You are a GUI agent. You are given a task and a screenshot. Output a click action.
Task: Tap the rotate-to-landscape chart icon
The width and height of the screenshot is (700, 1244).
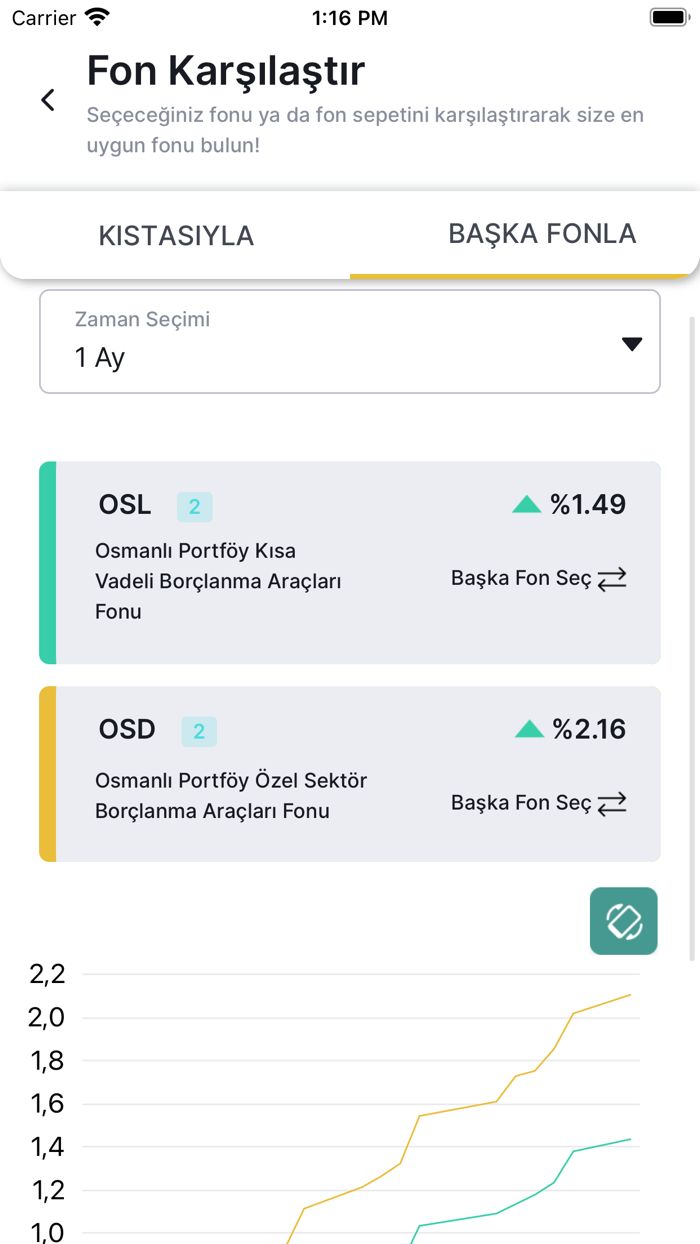pos(623,920)
